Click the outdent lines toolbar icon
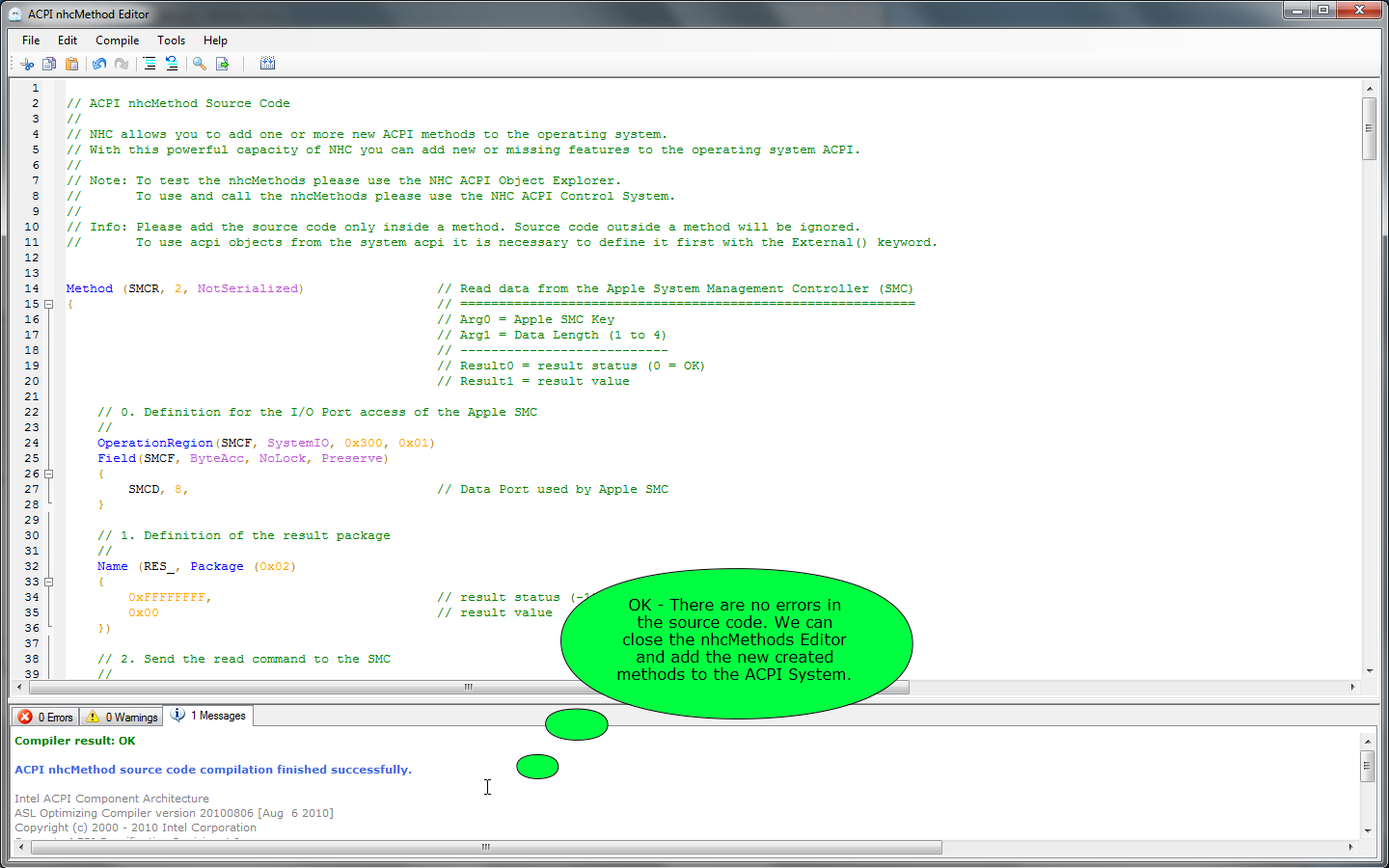This screenshot has height=868, width=1389. [172, 64]
